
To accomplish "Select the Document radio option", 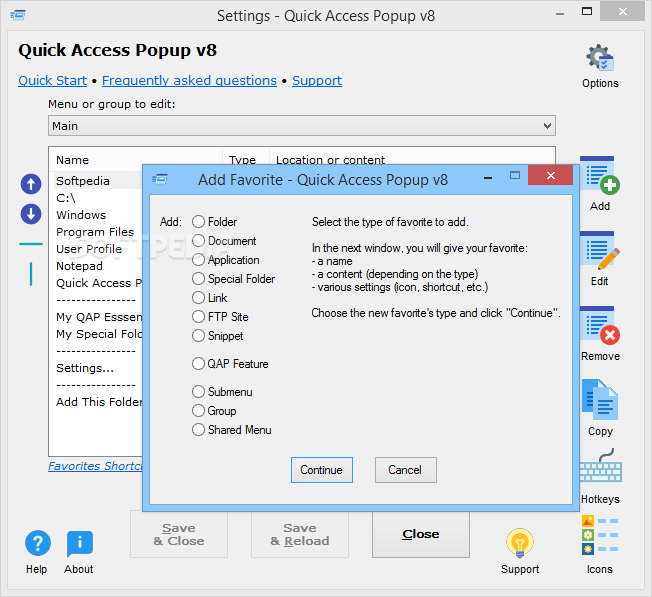I will [x=198, y=241].
